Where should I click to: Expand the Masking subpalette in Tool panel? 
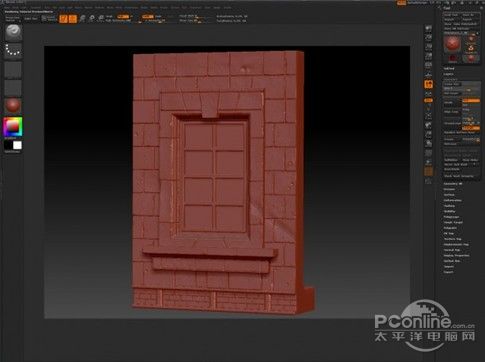click(x=450, y=206)
